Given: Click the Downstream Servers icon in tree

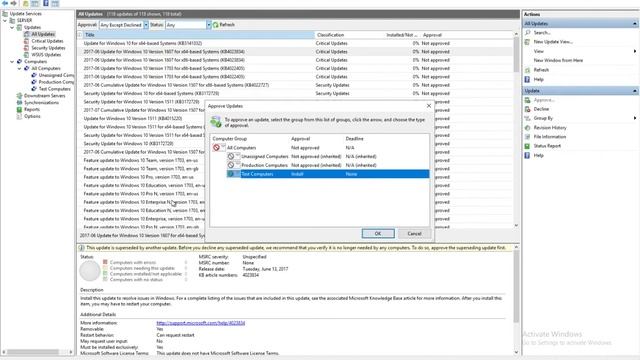Looking at the screenshot, I should (19, 96).
